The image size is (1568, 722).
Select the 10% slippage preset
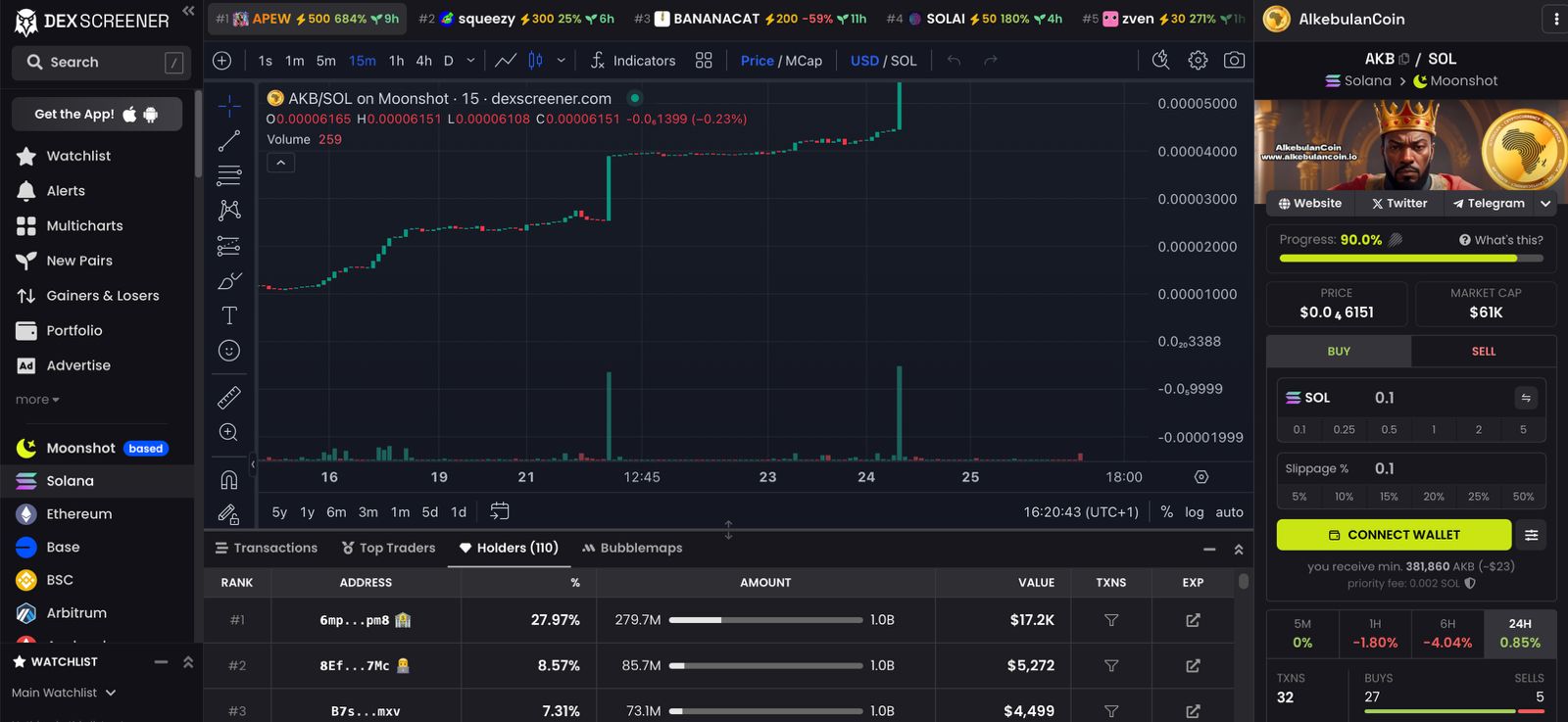point(1344,497)
